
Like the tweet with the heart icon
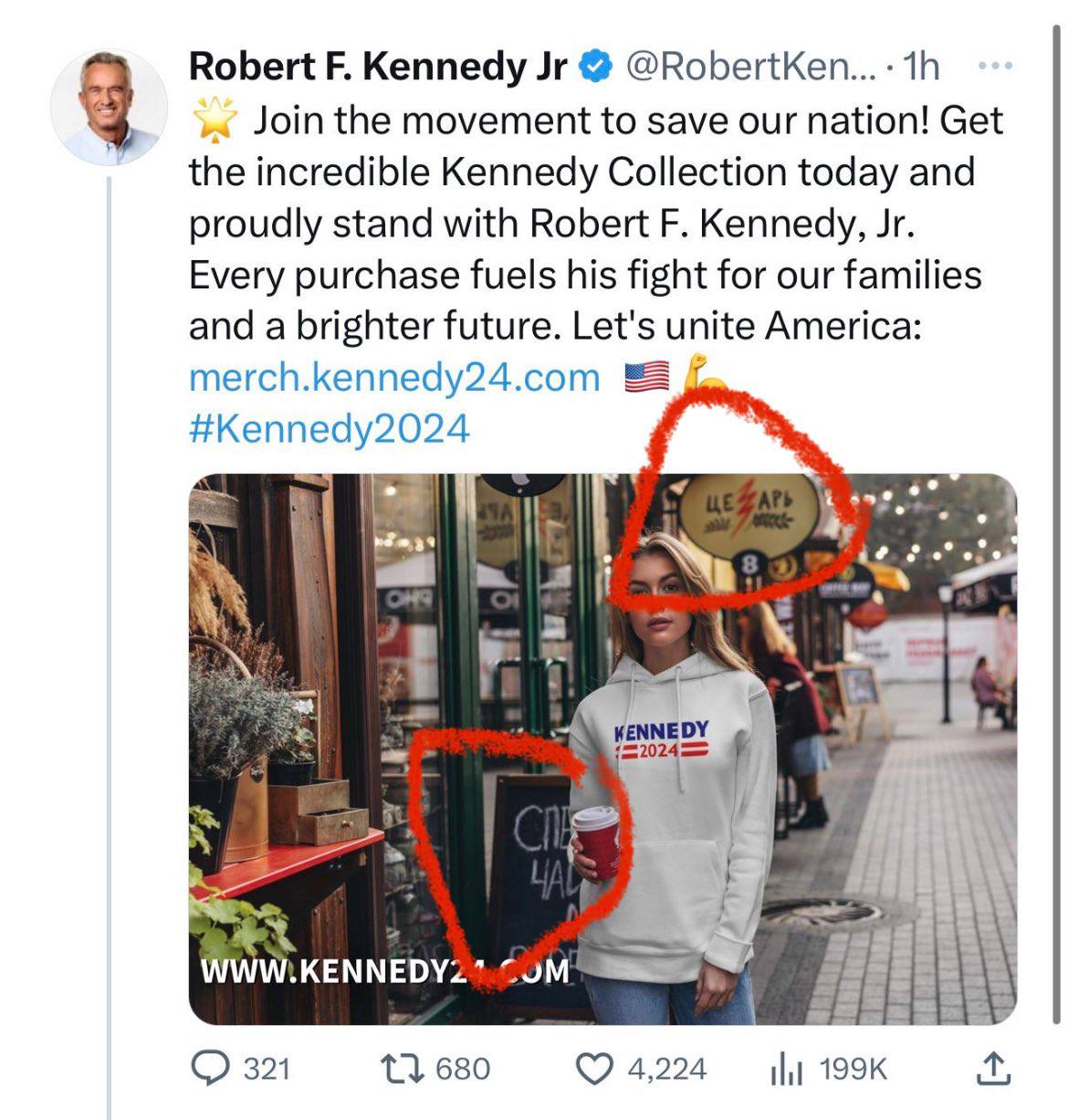(x=596, y=1067)
